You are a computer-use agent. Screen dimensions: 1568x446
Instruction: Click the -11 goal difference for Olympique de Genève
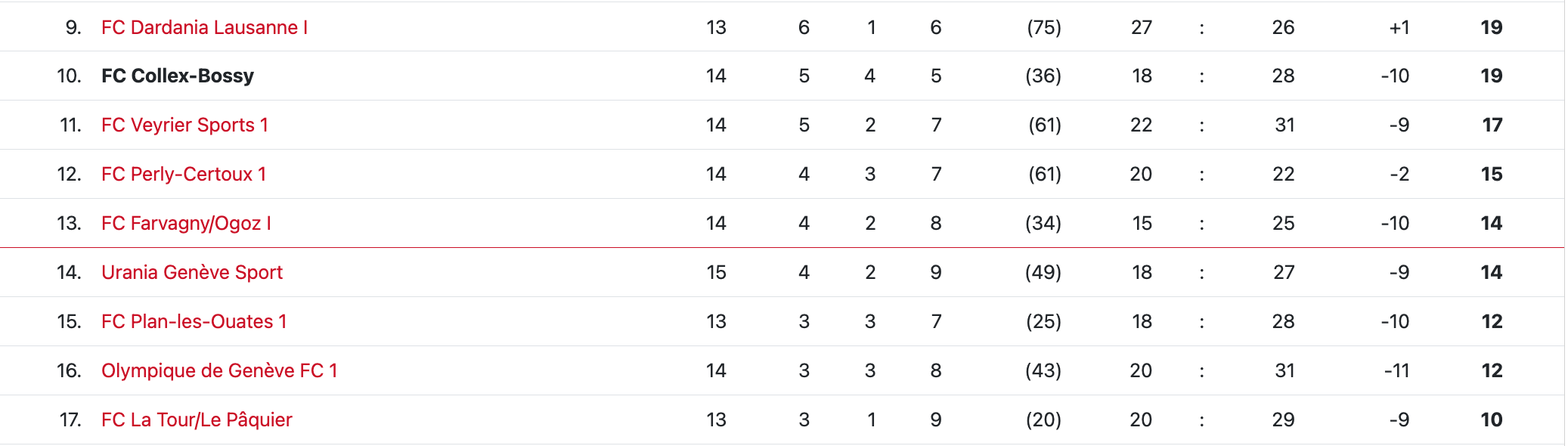1396,370
